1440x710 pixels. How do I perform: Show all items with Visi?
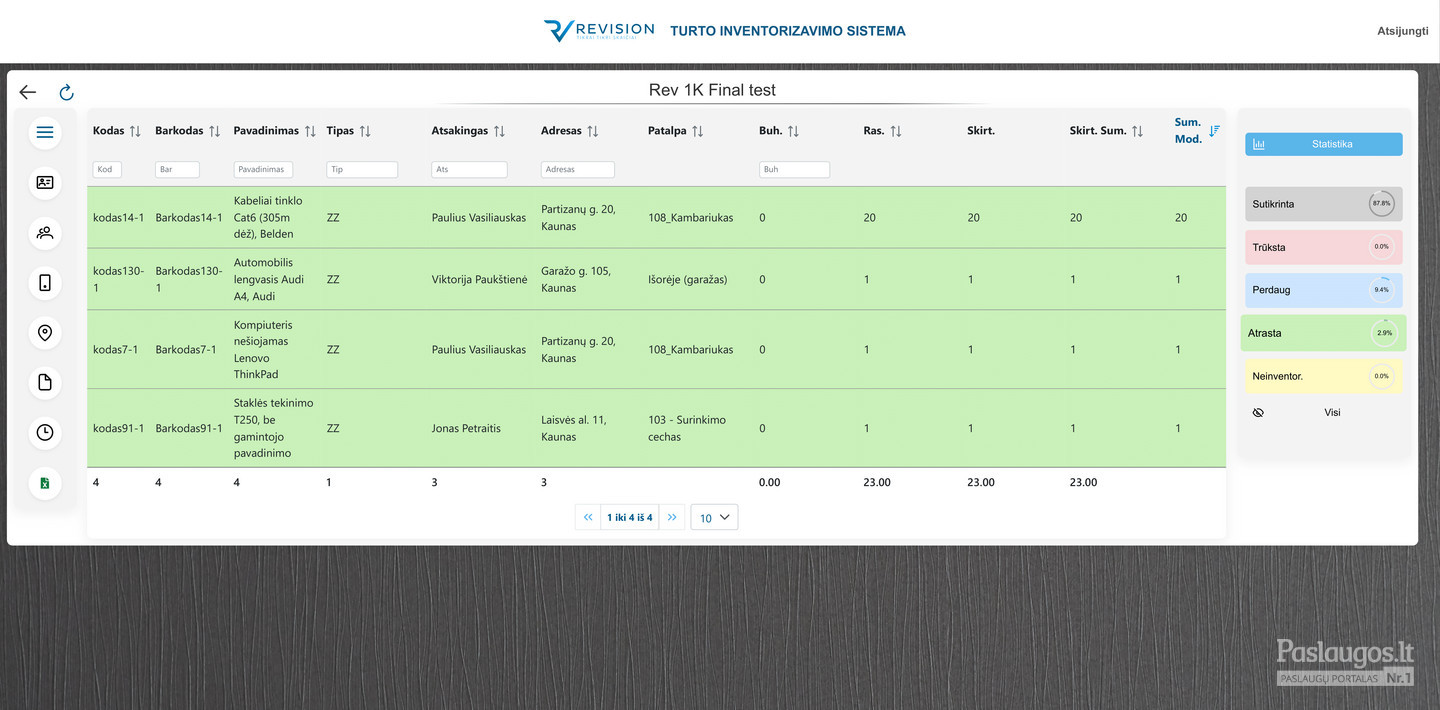(1332, 412)
